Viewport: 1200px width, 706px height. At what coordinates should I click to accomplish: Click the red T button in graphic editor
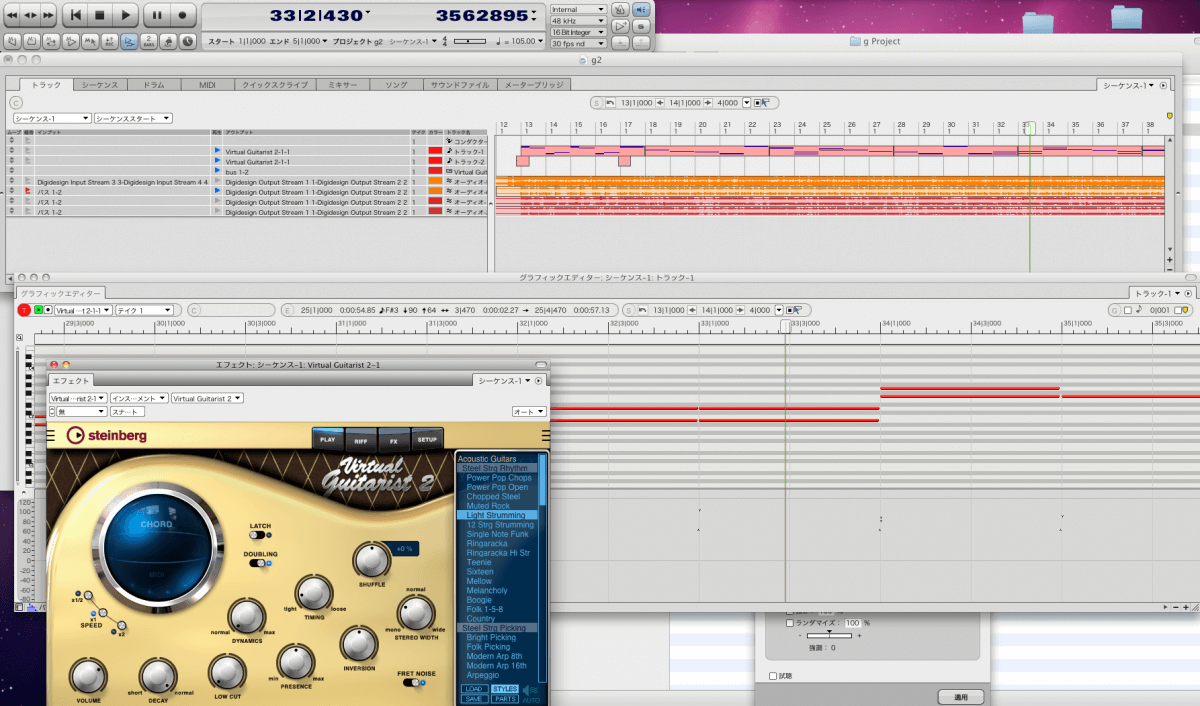pos(24,310)
